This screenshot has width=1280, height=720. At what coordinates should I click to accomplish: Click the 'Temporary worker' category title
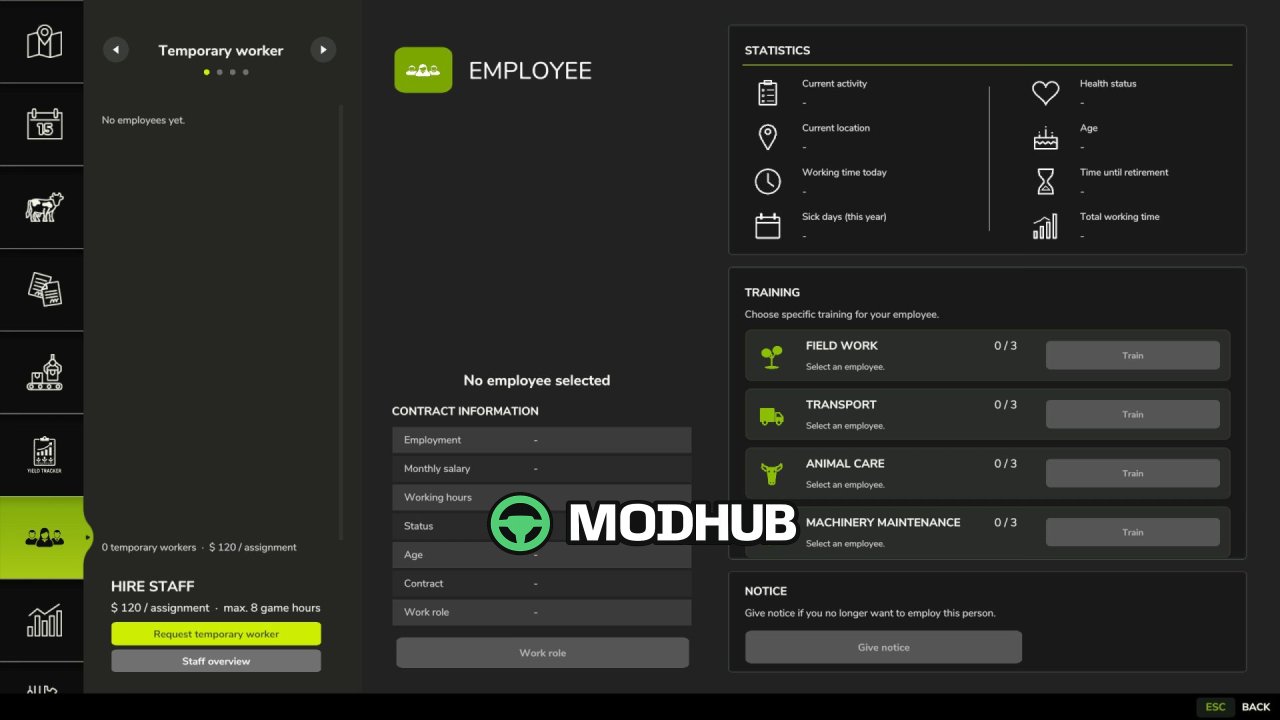220,50
